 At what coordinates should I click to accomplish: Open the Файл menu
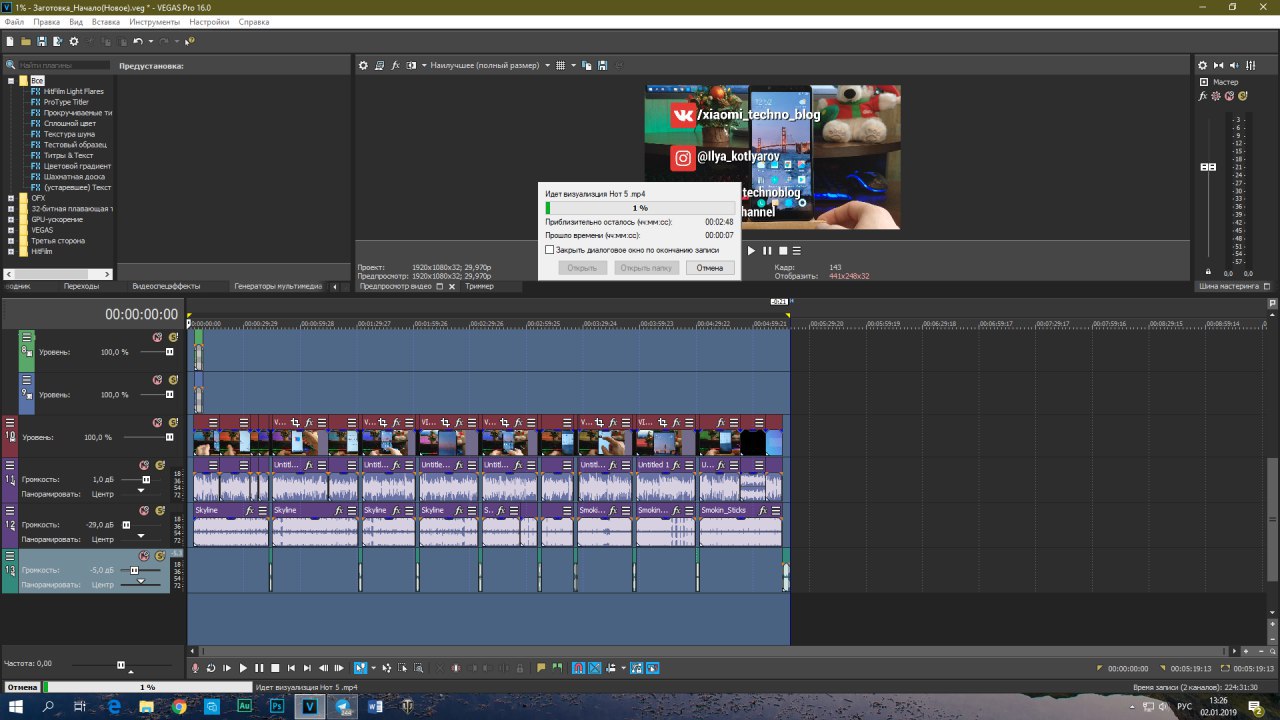point(14,22)
